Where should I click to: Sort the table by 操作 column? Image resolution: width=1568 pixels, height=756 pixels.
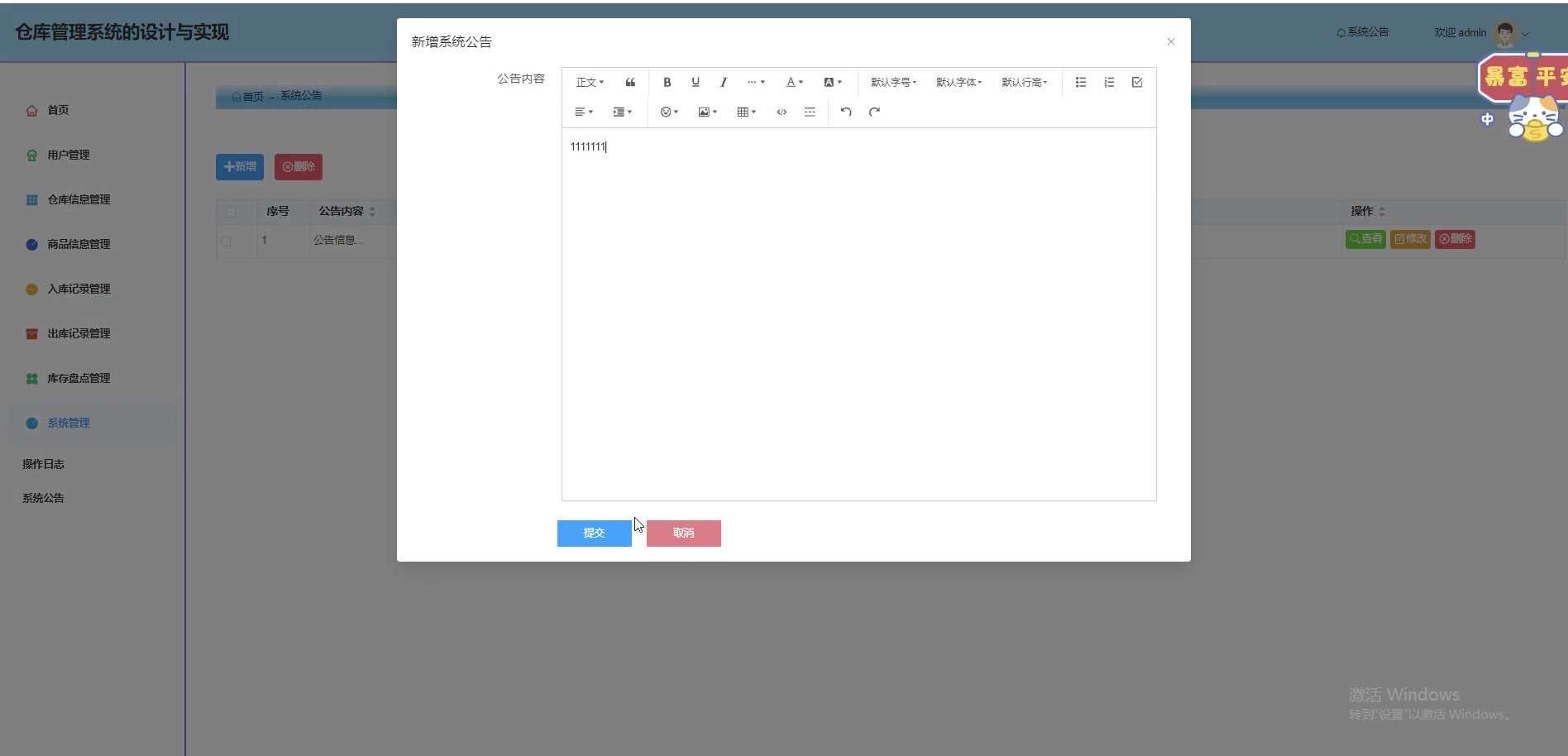coord(1382,212)
